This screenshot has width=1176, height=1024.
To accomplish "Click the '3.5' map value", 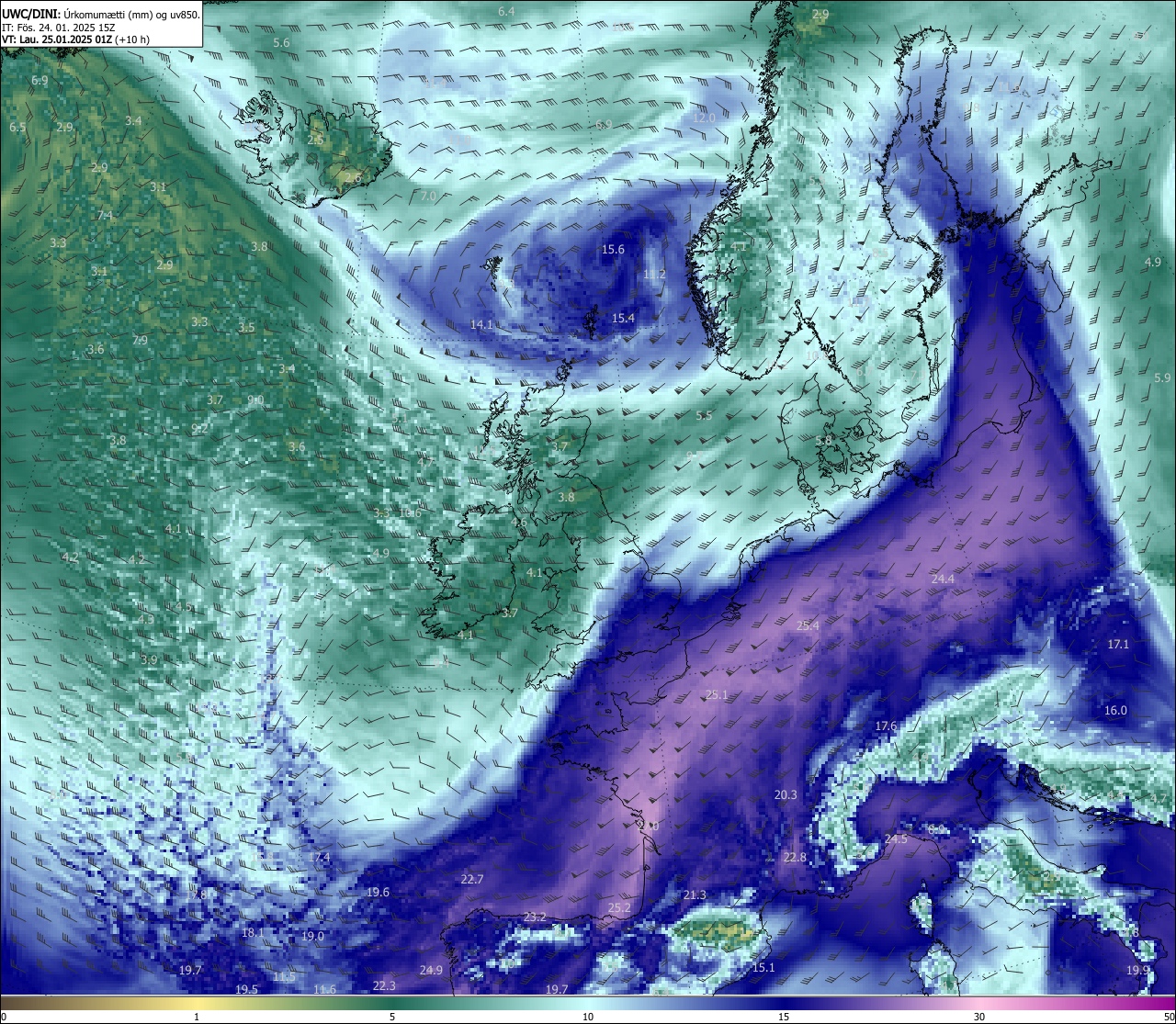I will coord(246,328).
